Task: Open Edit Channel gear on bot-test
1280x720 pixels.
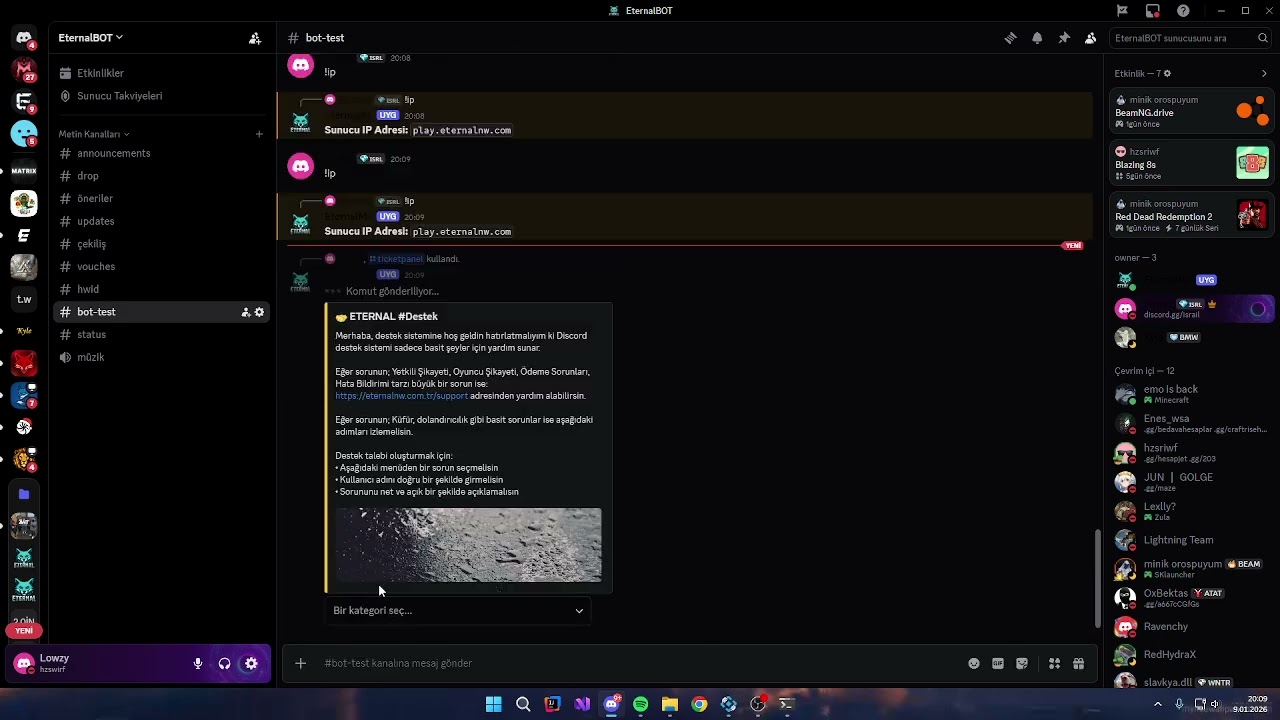Action: click(259, 312)
